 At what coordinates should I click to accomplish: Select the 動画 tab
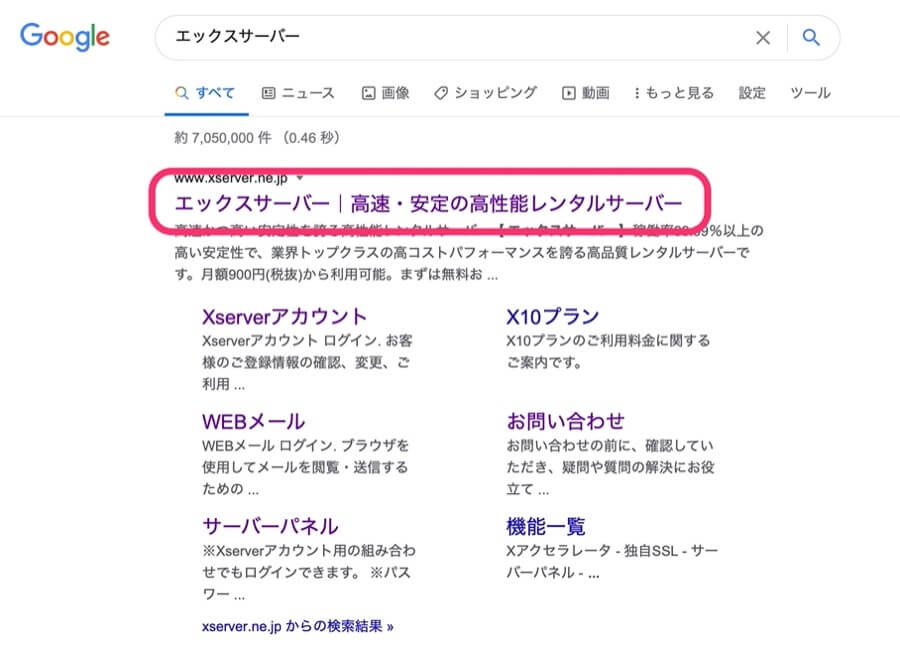pos(585,93)
